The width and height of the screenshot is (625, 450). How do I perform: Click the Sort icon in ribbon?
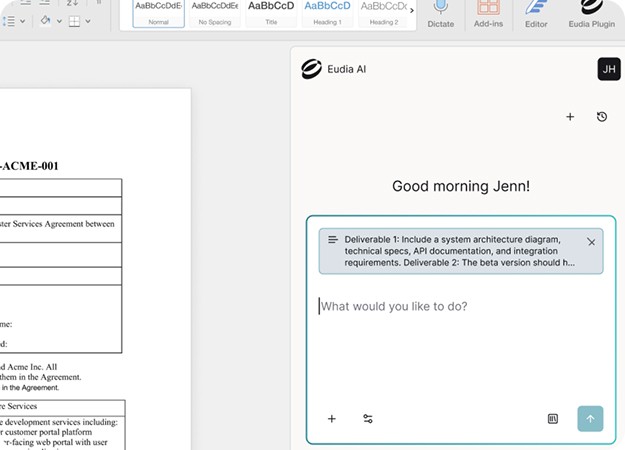pyautogui.click(x=72, y=3)
